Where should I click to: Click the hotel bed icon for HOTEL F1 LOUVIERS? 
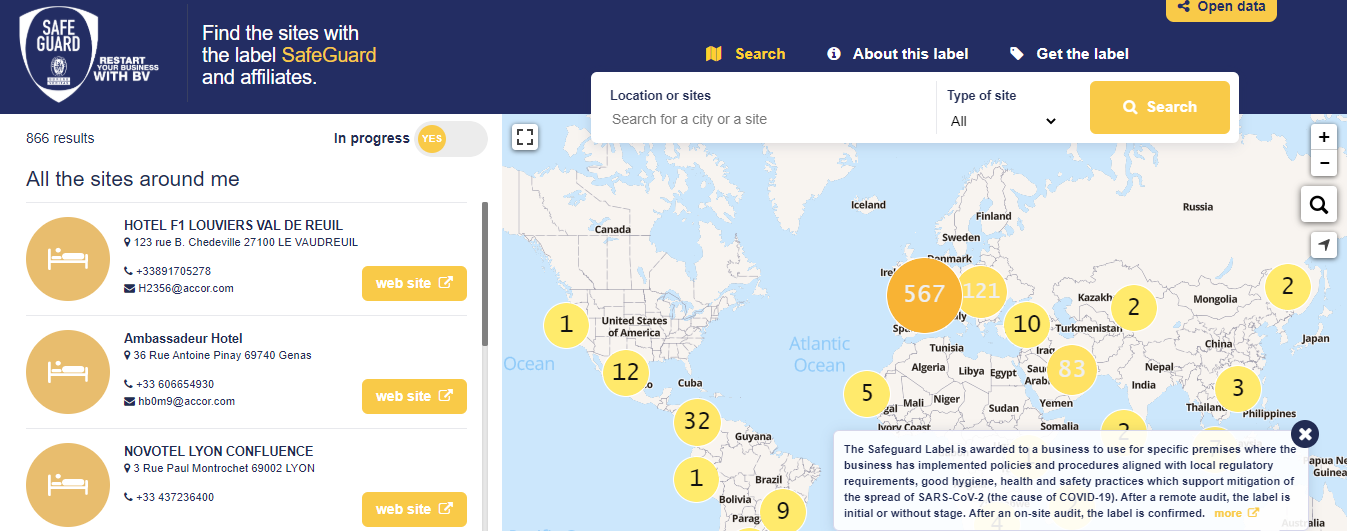[68, 259]
